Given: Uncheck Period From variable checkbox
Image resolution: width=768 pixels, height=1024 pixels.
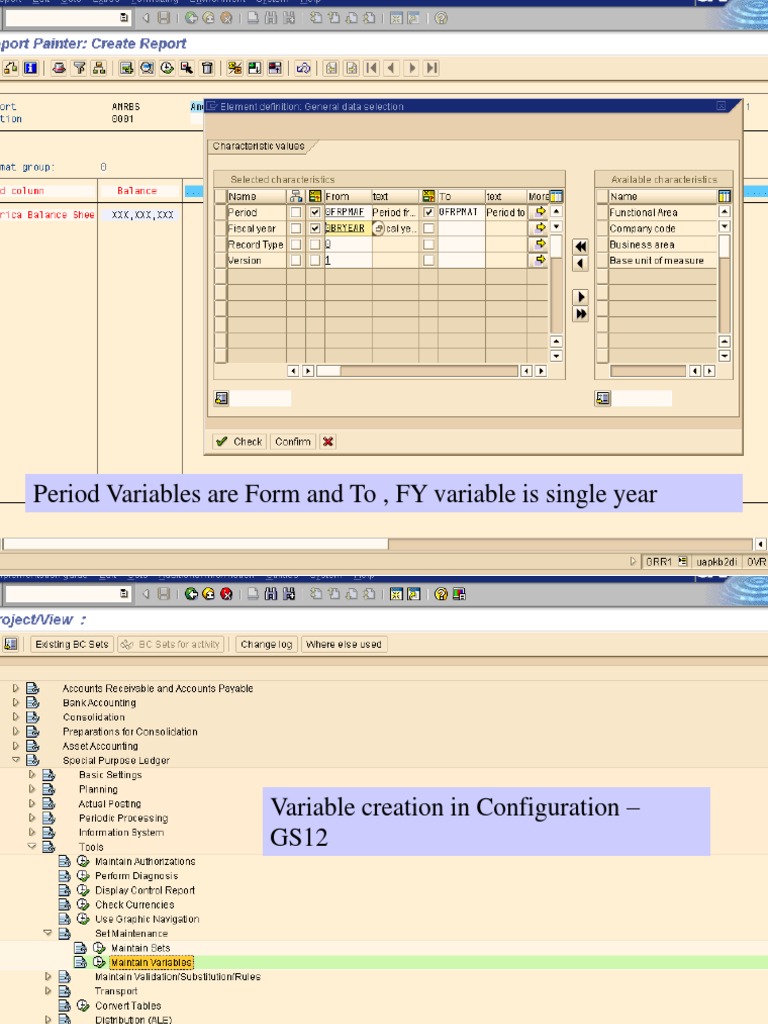Looking at the screenshot, I should [315, 212].
